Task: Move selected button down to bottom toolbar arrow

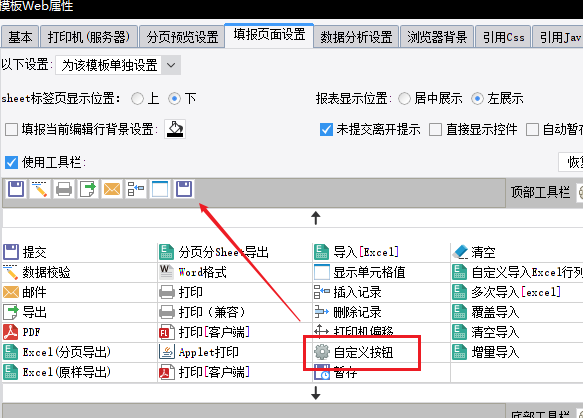Action: (x=316, y=393)
